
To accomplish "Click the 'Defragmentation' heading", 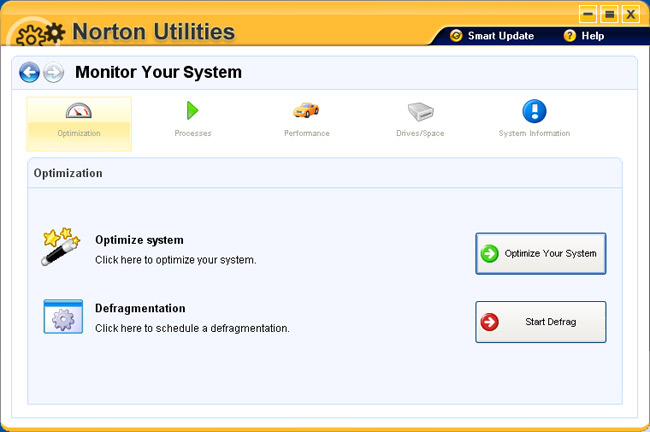I will (x=140, y=308).
